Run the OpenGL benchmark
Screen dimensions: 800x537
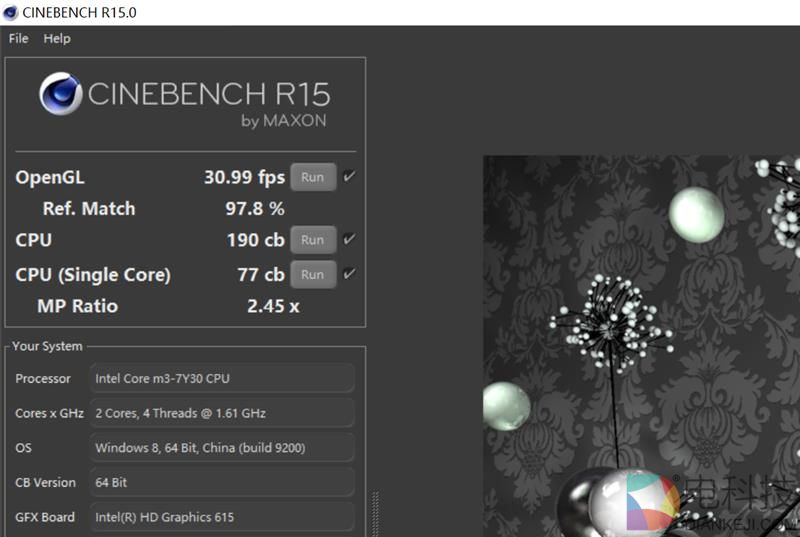click(x=312, y=177)
